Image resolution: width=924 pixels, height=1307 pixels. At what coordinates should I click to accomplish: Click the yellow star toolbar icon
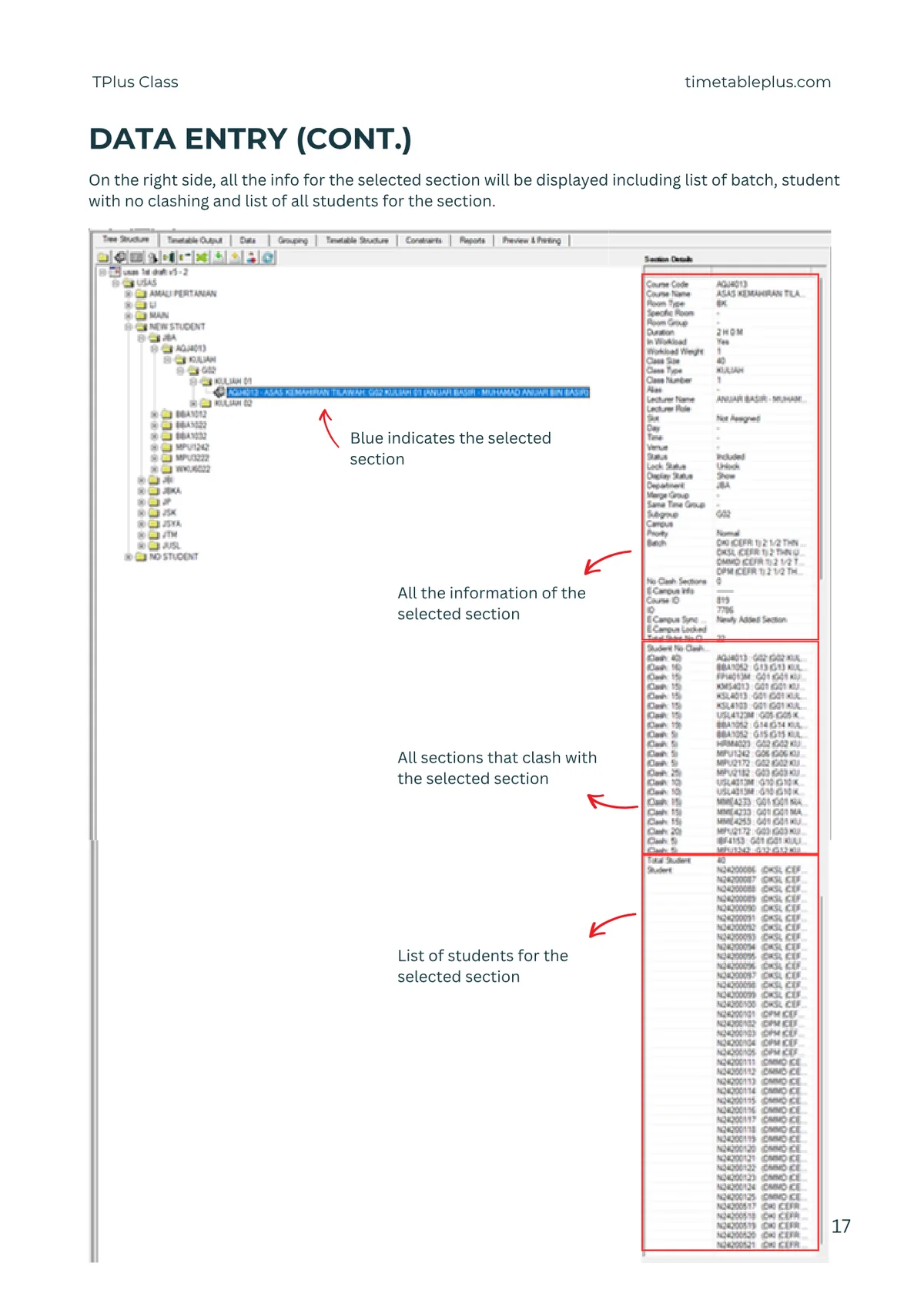pos(235,257)
